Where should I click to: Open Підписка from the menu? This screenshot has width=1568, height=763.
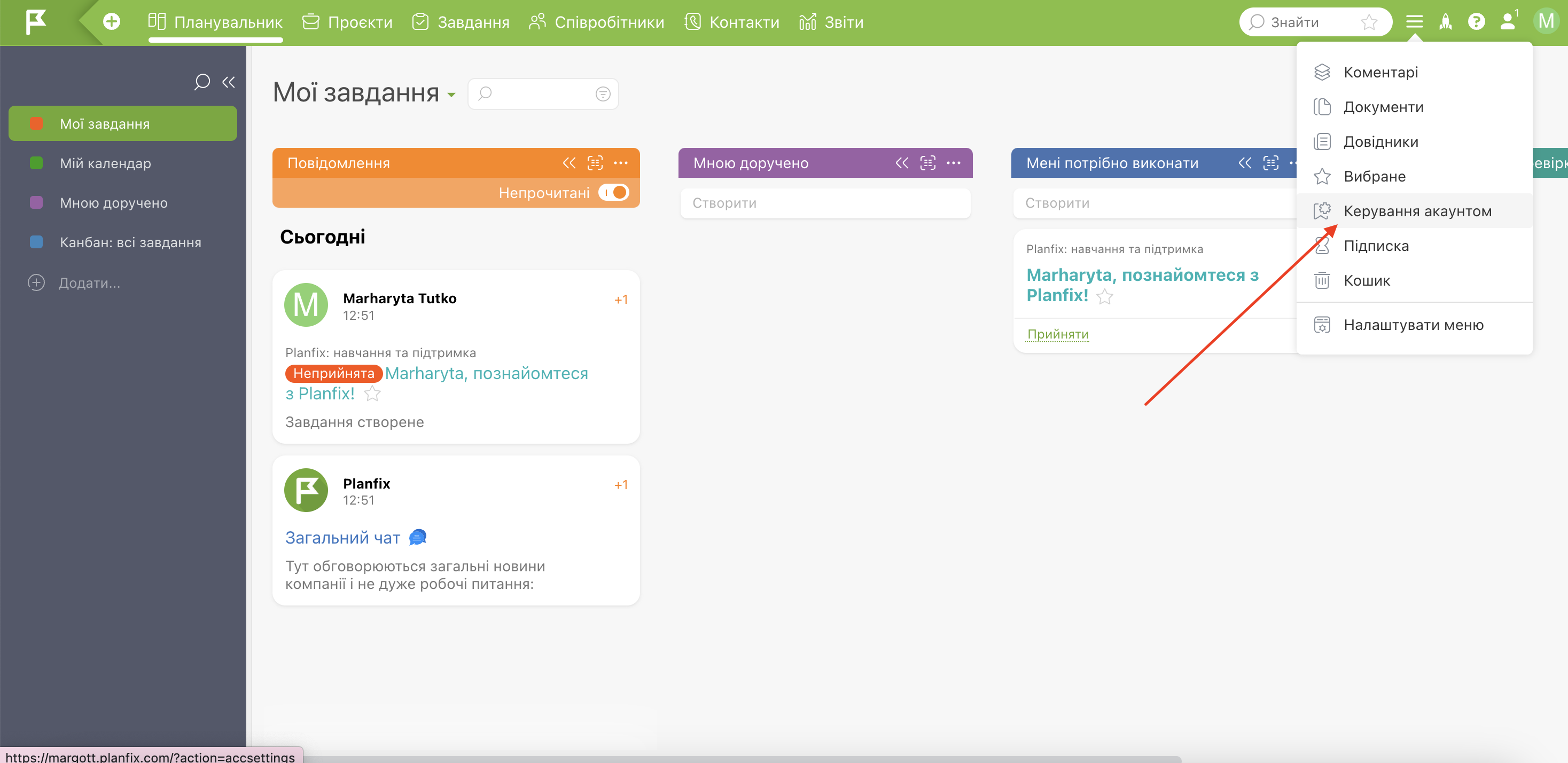click(x=1414, y=246)
